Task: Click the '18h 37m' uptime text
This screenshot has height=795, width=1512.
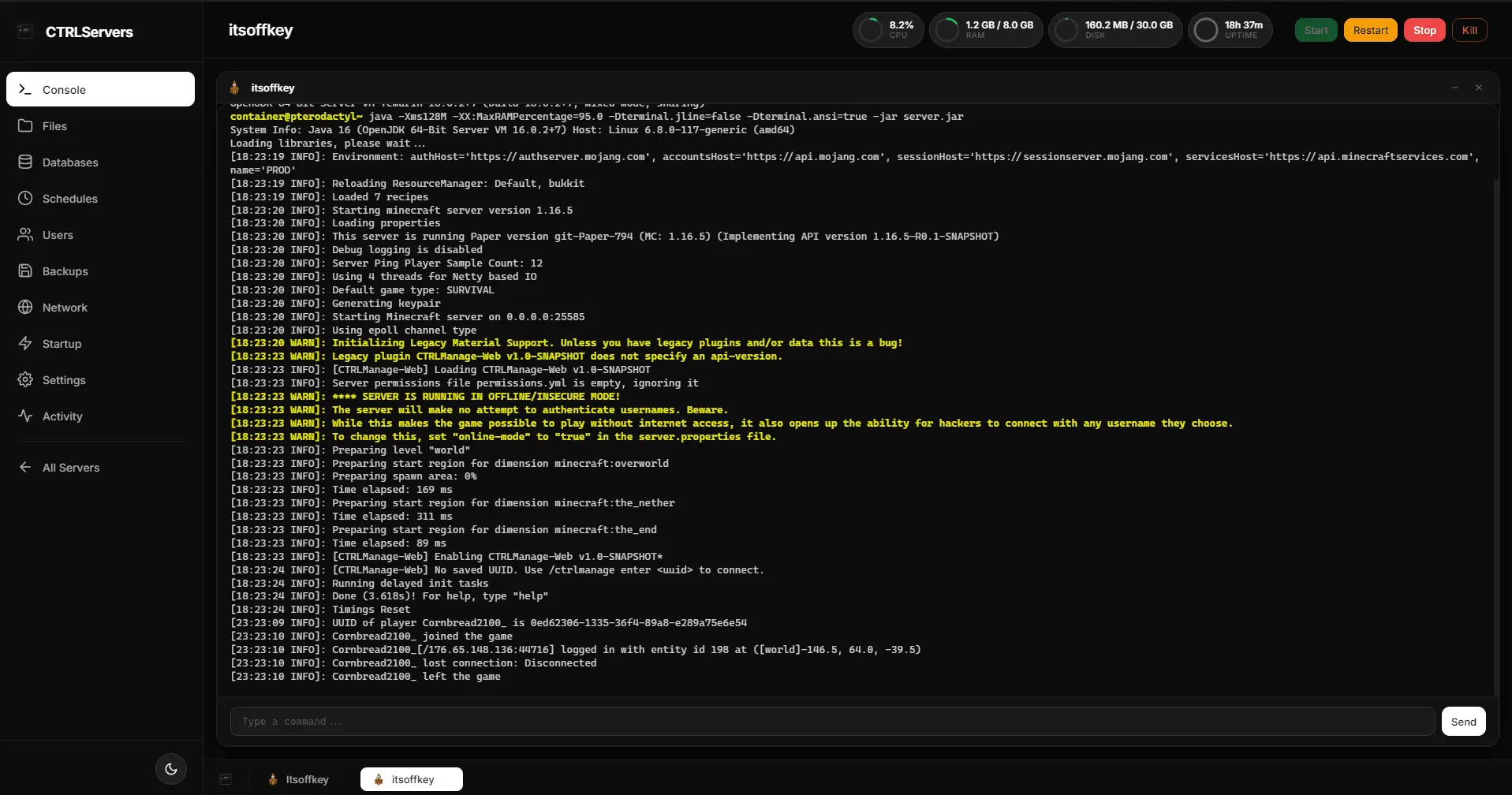Action: pyautogui.click(x=1244, y=25)
